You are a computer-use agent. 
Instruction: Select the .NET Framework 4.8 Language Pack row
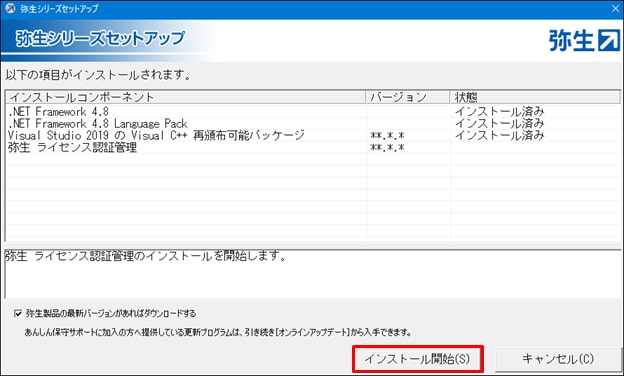click(313, 123)
